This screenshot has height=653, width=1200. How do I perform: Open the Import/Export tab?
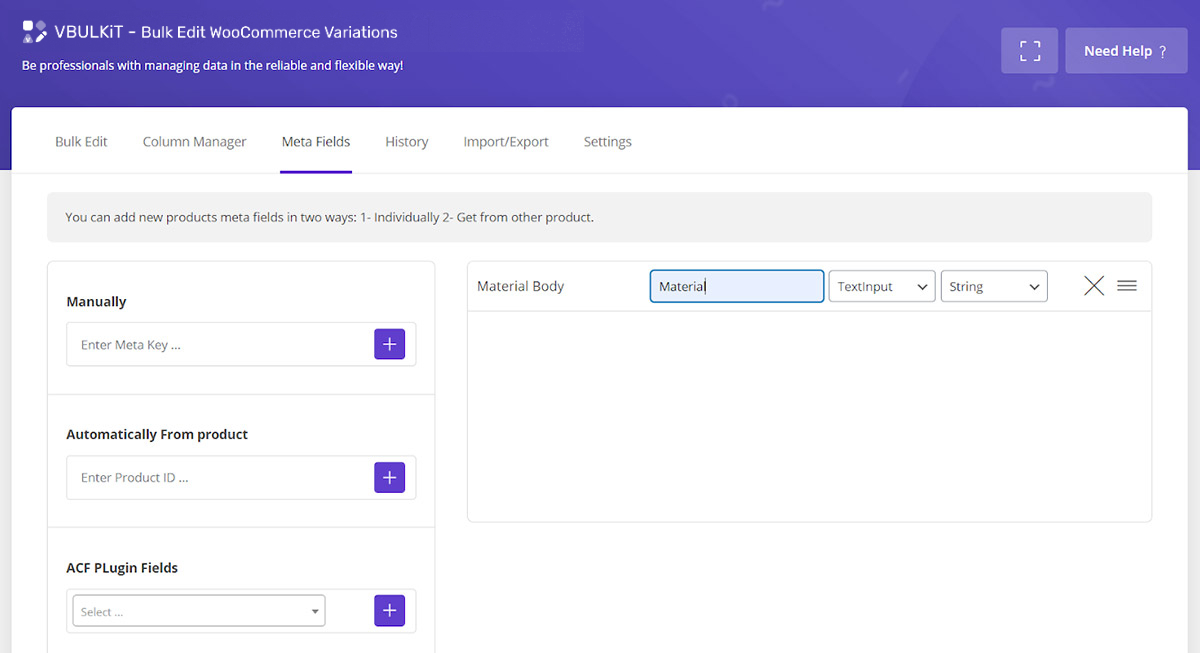(505, 142)
